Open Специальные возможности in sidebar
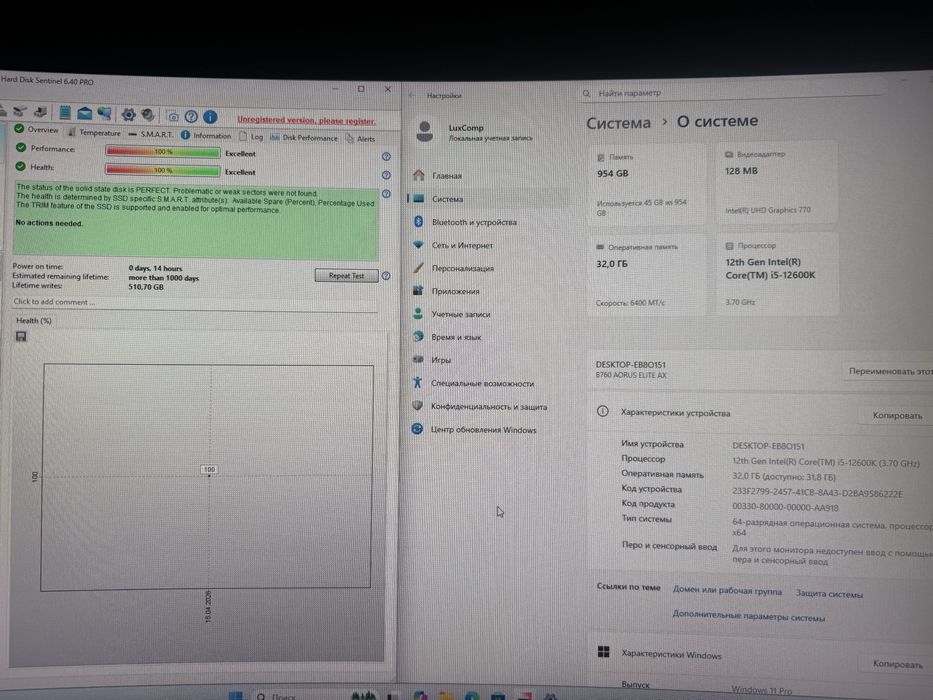 tap(488, 383)
